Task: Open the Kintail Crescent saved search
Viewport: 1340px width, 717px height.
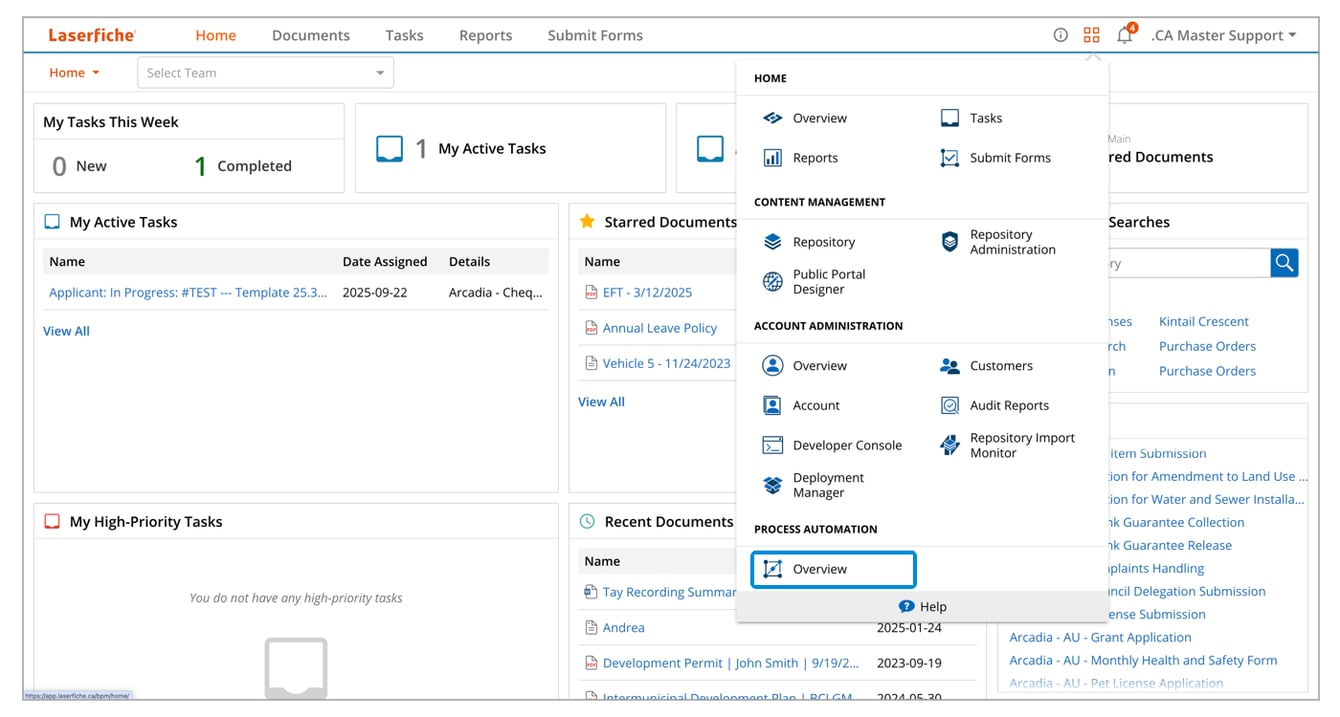Action: 1204,322
